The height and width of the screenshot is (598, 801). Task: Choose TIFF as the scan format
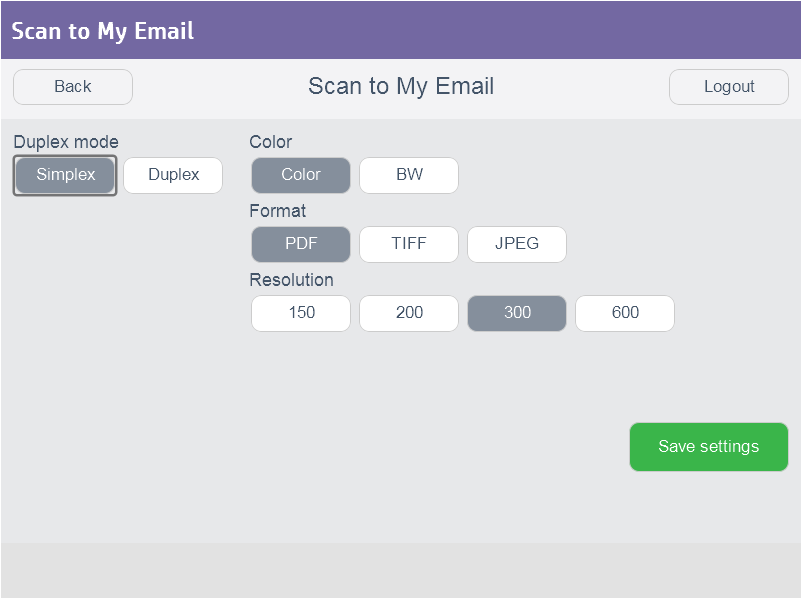(x=408, y=244)
